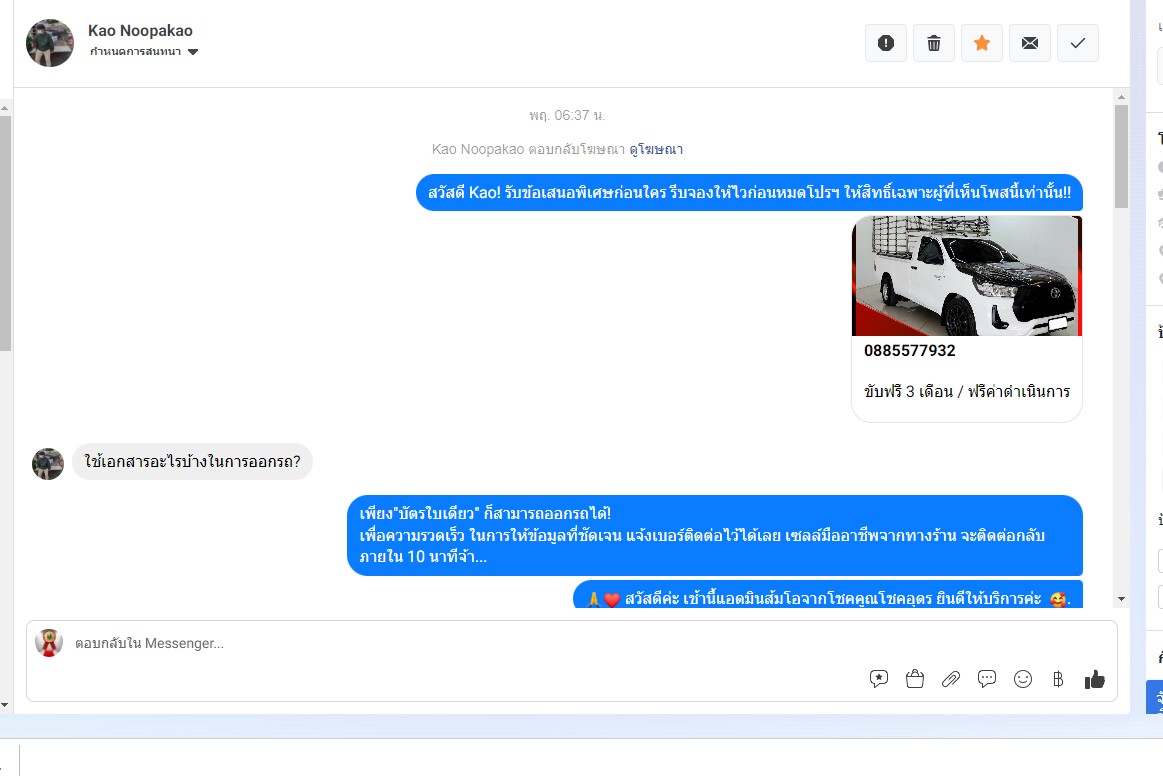This screenshot has width=1163, height=776.
Task: Mark conversation done with checkmark icon
Action: [1078, 43]
